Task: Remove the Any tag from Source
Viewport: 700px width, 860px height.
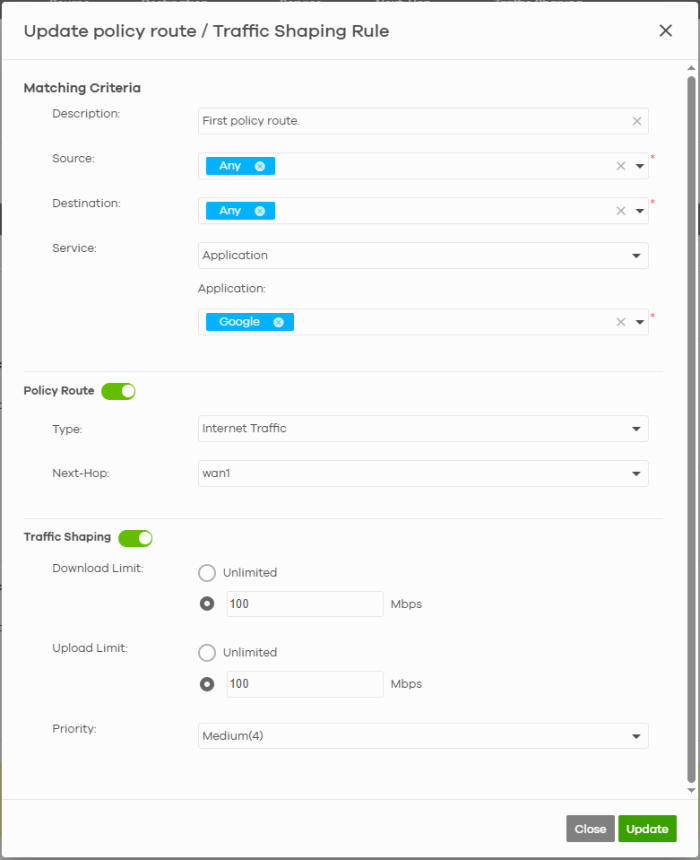Action: [x=260, y=166]
